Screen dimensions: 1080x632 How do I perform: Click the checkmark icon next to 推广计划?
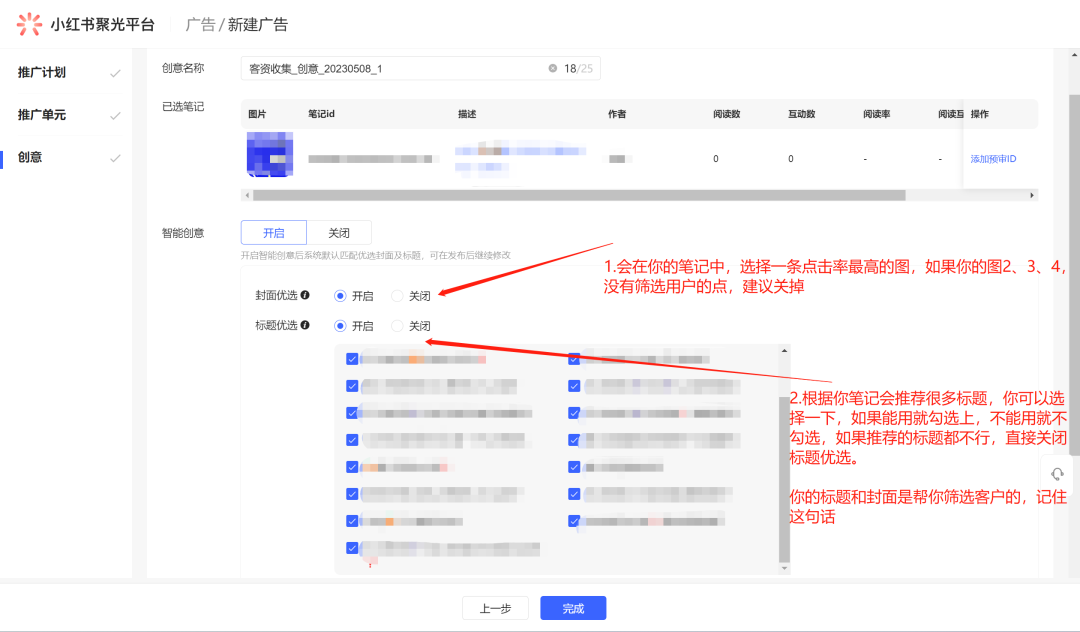tap(115, 73)
